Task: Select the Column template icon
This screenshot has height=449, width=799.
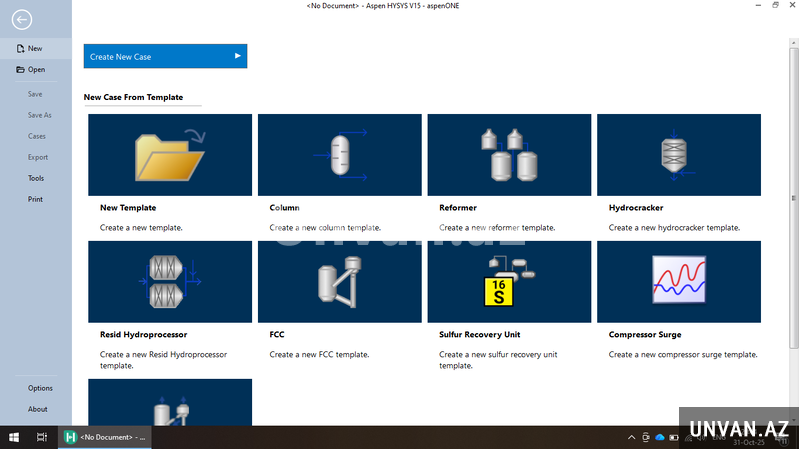Action: (339, 154)
